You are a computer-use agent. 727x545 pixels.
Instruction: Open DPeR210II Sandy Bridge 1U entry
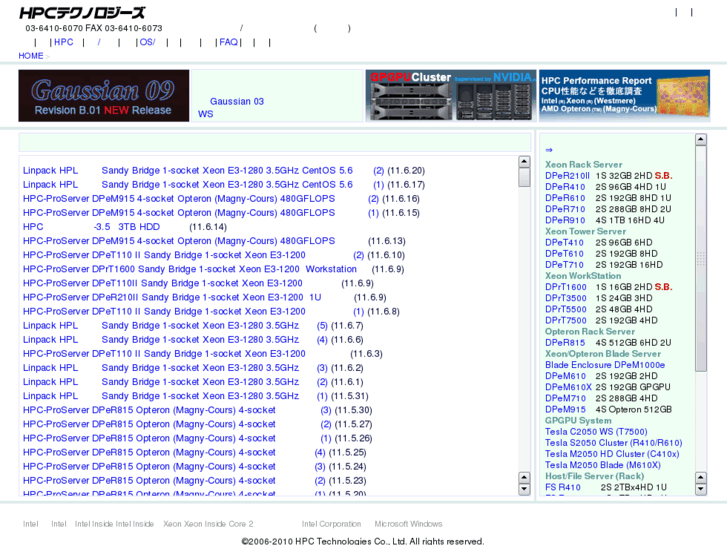(x=172, y=297)
